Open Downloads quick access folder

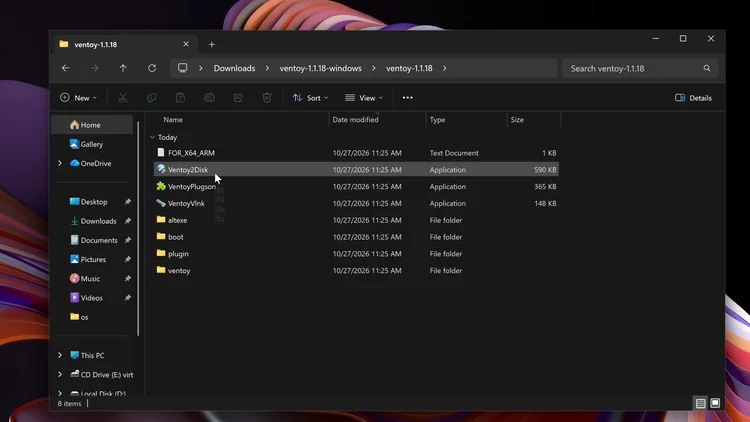[x=98, y=221]
